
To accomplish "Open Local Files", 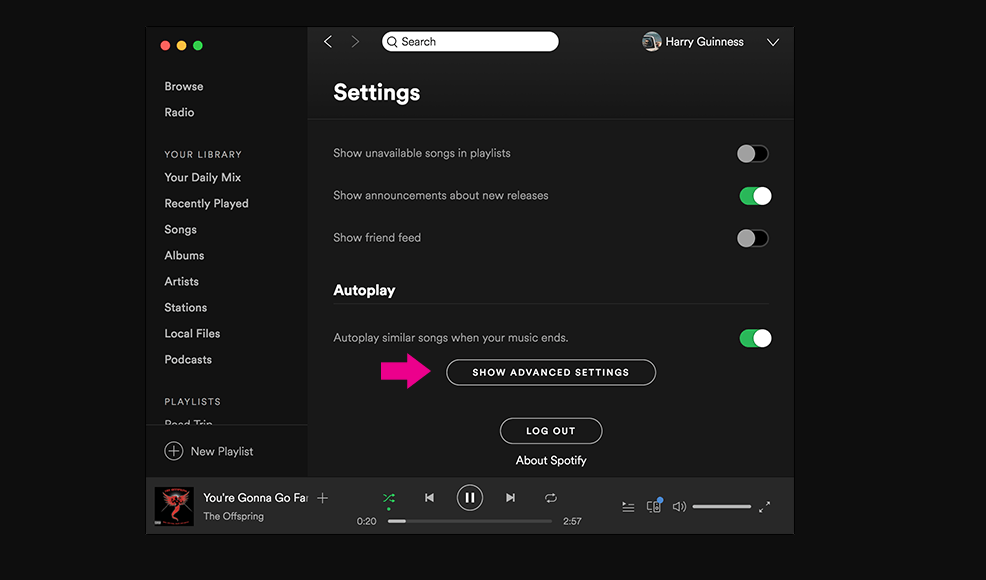I will tap(192, 333).
